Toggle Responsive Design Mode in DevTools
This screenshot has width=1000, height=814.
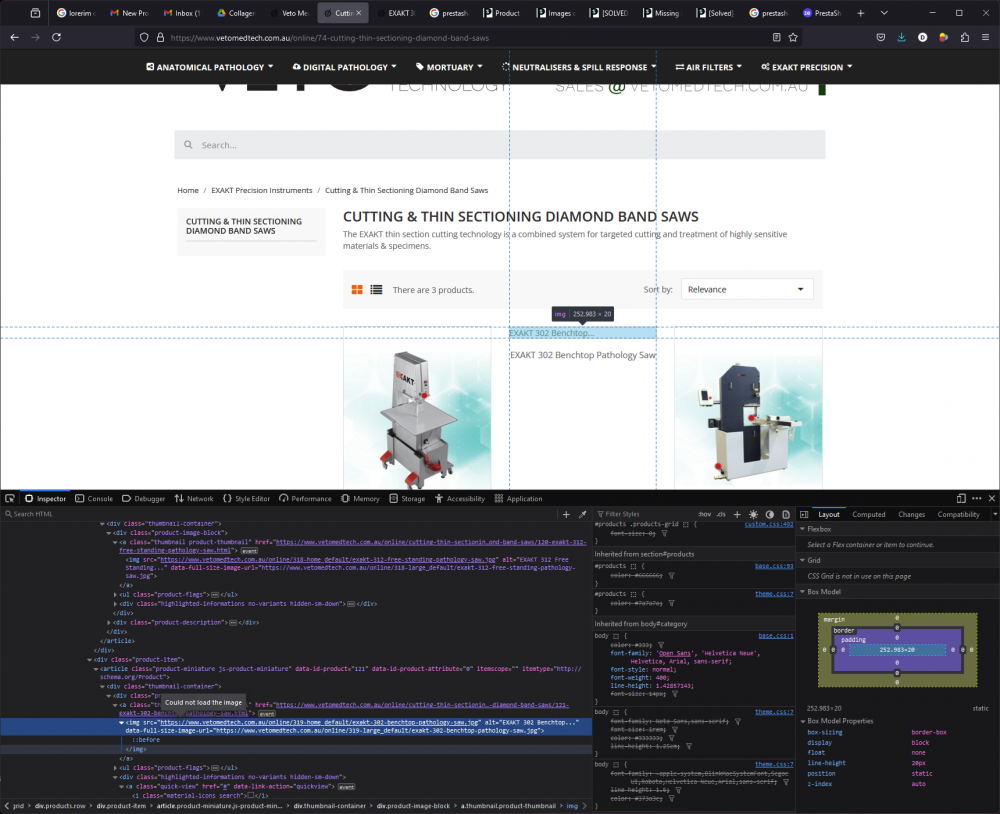tap(961, 498)
